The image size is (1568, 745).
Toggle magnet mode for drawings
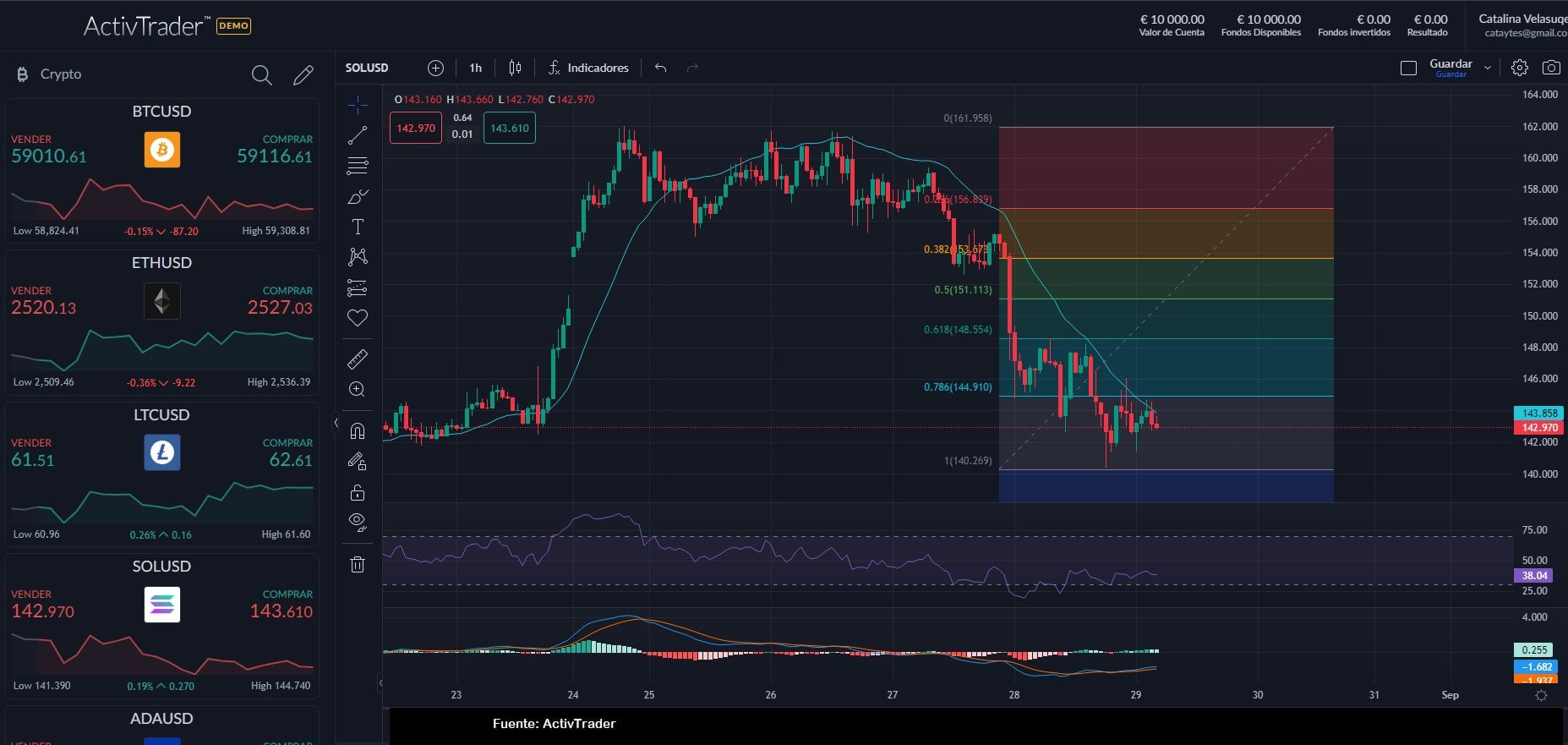pos(358,431)
